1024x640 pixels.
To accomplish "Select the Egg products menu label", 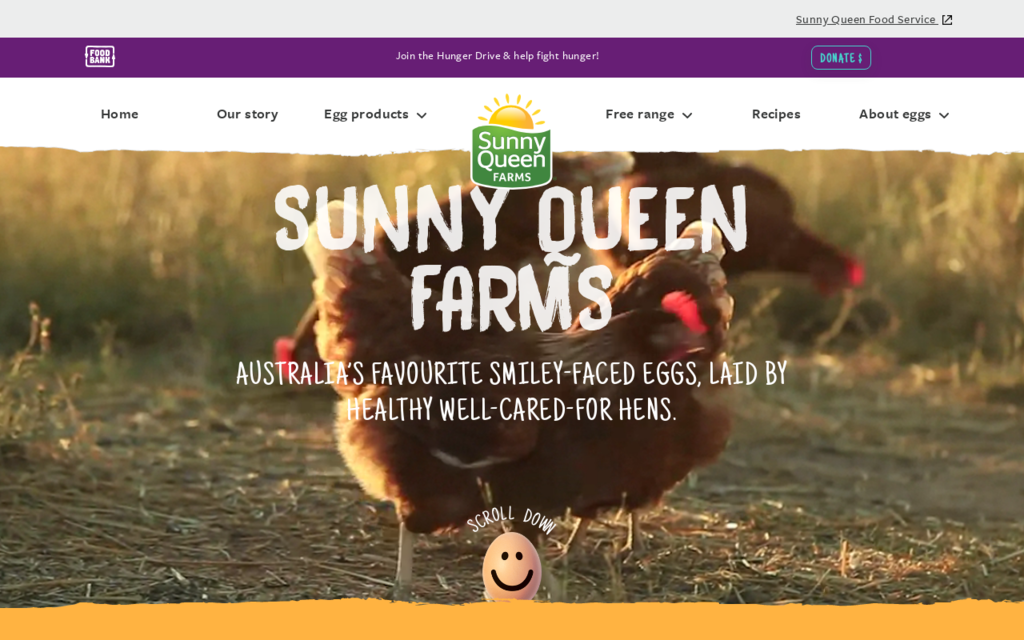I will click(366, 114).
